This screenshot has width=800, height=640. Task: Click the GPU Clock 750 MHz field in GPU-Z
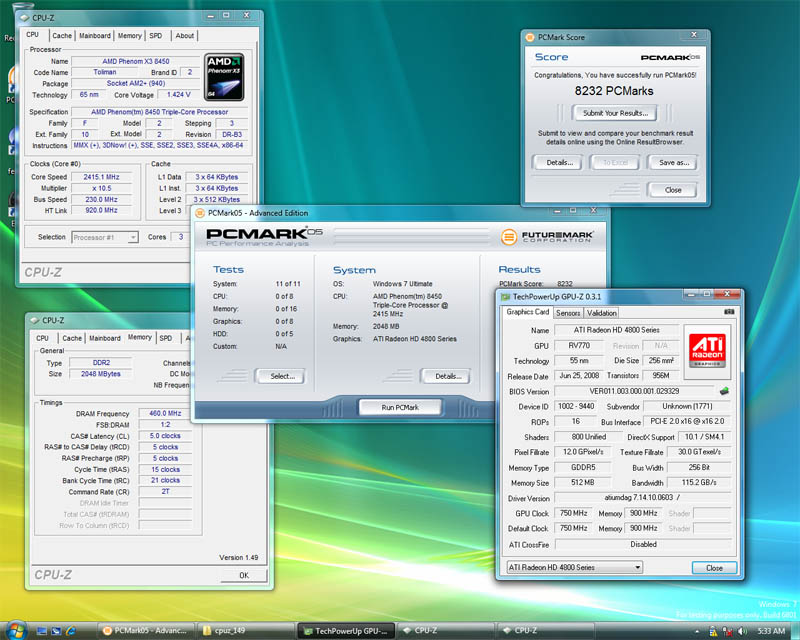573,513
